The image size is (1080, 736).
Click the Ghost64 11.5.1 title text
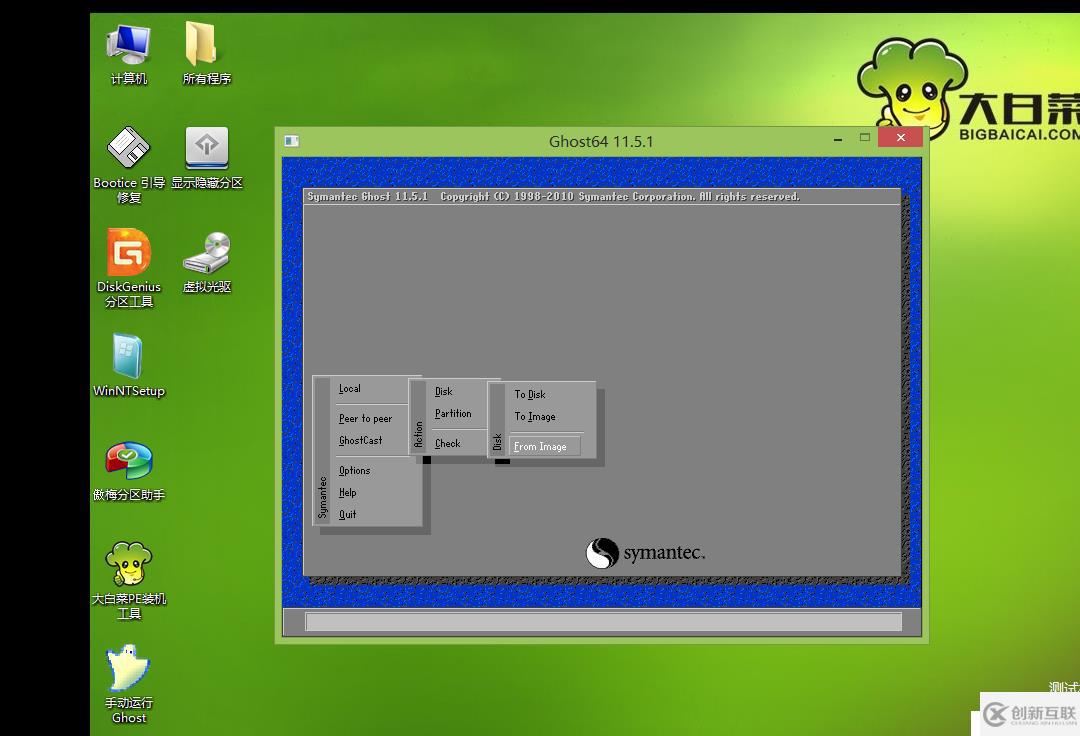point(601,142)
